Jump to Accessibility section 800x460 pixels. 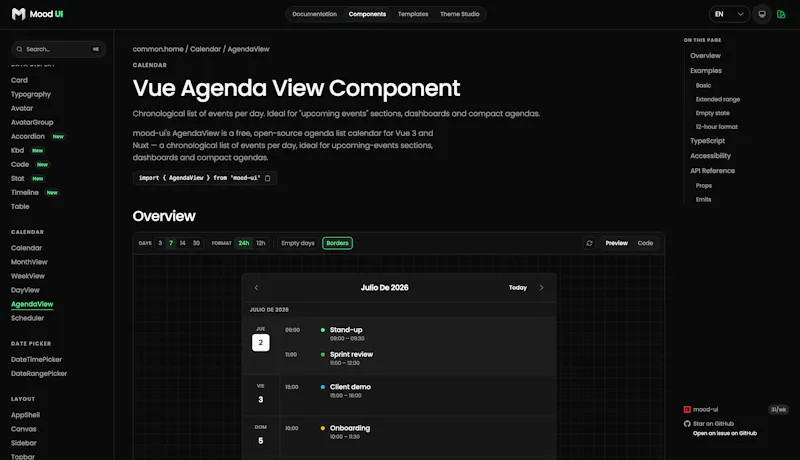711,156
